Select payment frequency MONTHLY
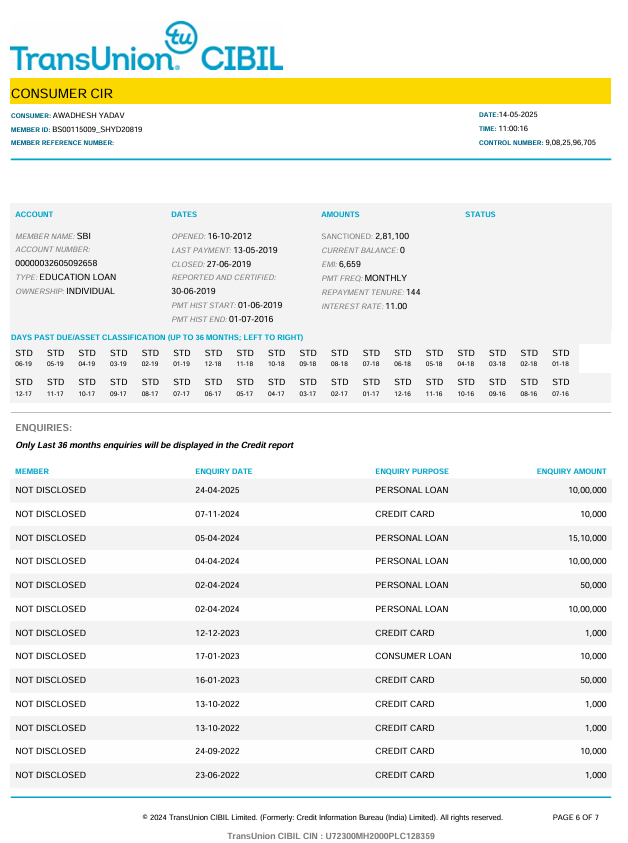The width and height of the screenshot is (628, 843). tap(386, 278)
